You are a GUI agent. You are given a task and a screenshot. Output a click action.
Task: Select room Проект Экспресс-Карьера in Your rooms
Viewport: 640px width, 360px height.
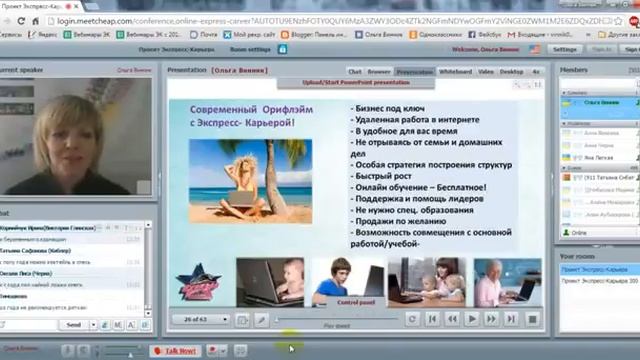tap(600, 269)
